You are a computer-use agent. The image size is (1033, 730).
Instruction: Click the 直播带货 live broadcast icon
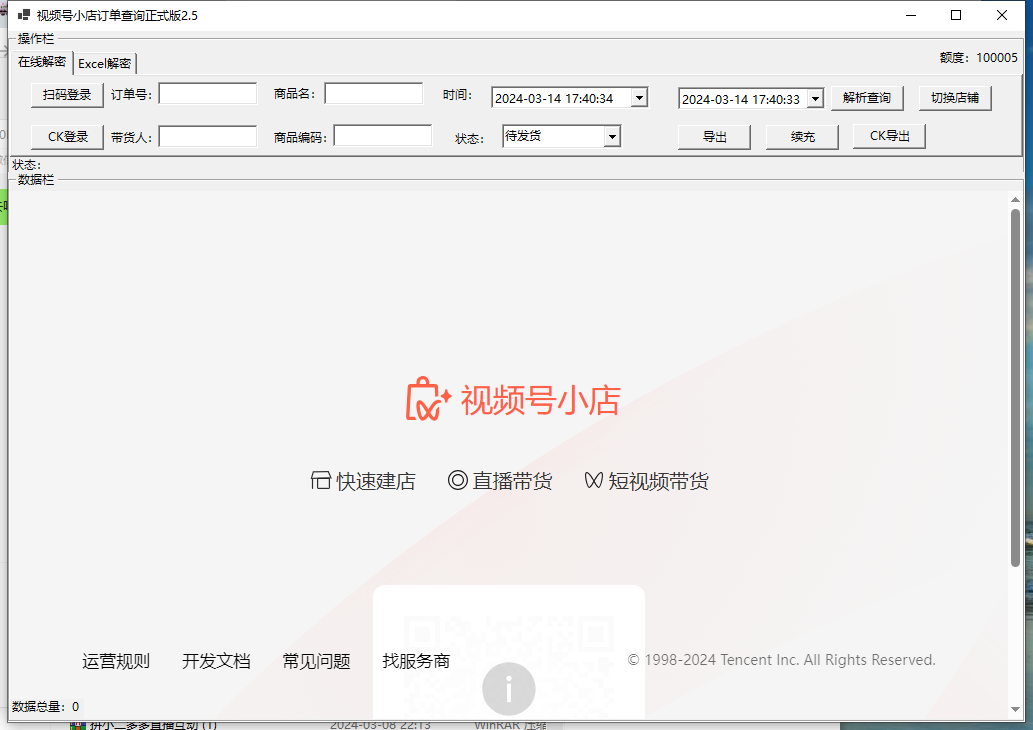click(x=457, y=481)
